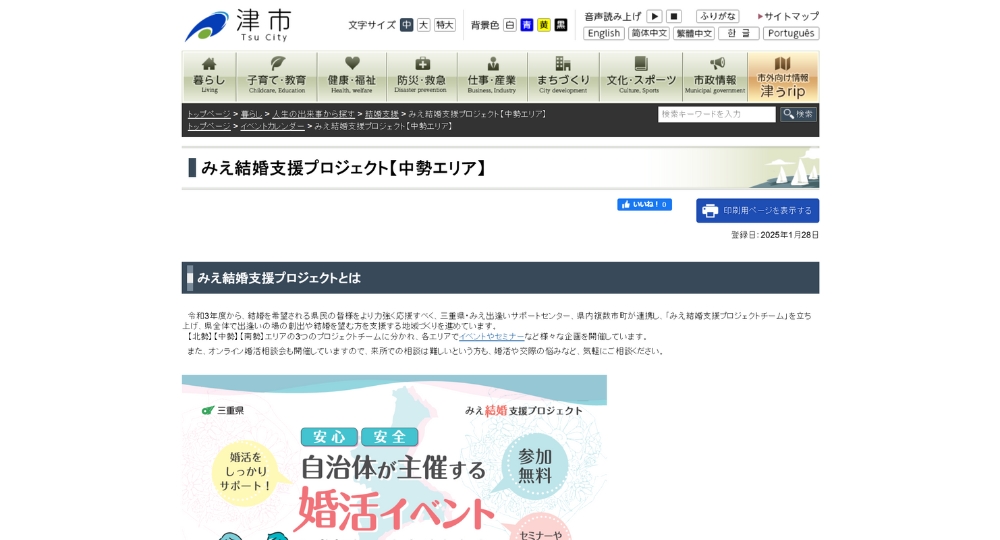Open the まちづくり menu
Screen dimensions: 1000x540
563,77
